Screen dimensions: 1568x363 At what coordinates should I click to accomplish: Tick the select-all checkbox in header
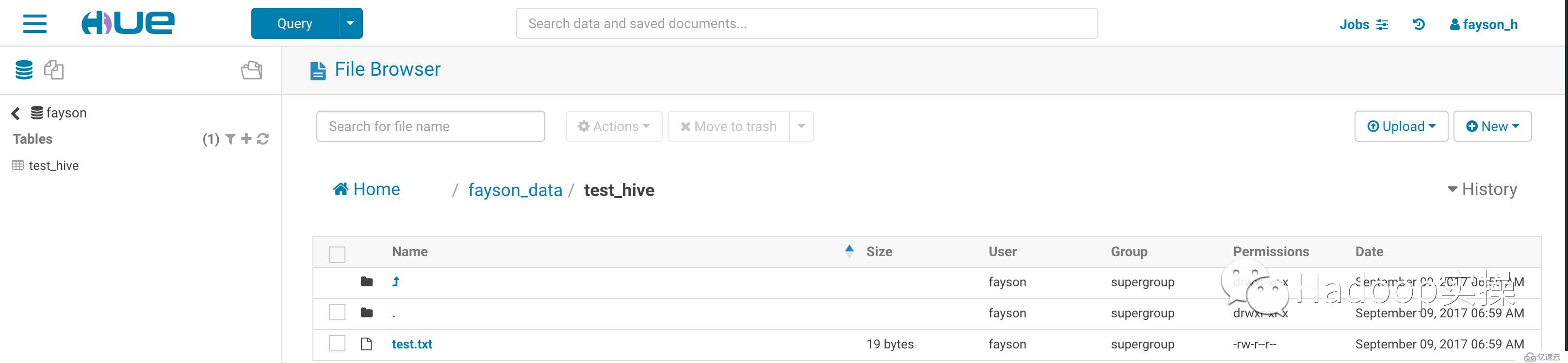[337, 254]
